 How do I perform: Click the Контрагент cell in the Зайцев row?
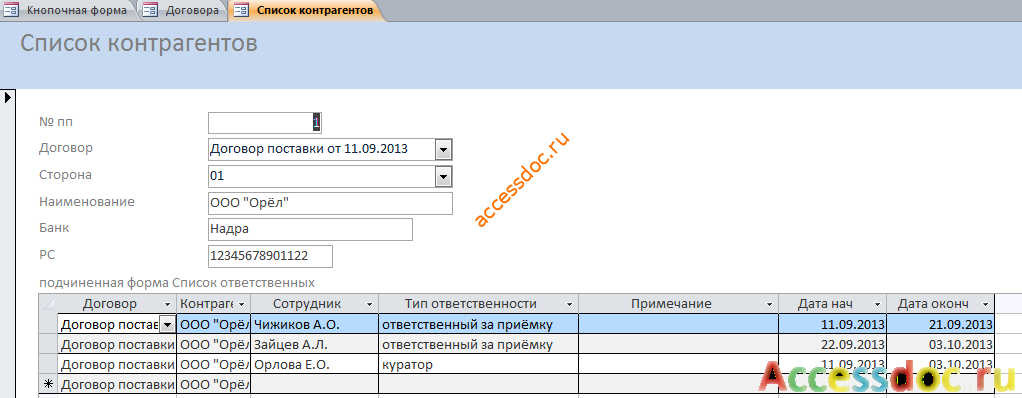point(214,344)
